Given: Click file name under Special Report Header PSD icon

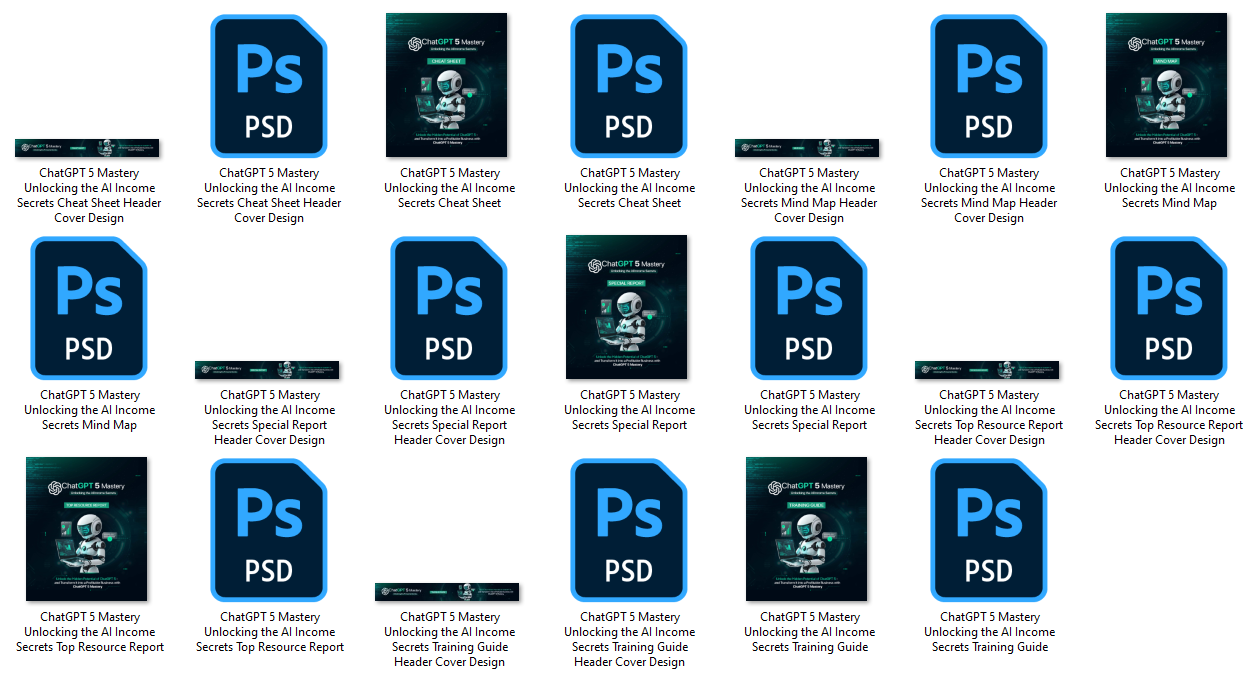Looking at the screenshot, I should click(450, 417).
